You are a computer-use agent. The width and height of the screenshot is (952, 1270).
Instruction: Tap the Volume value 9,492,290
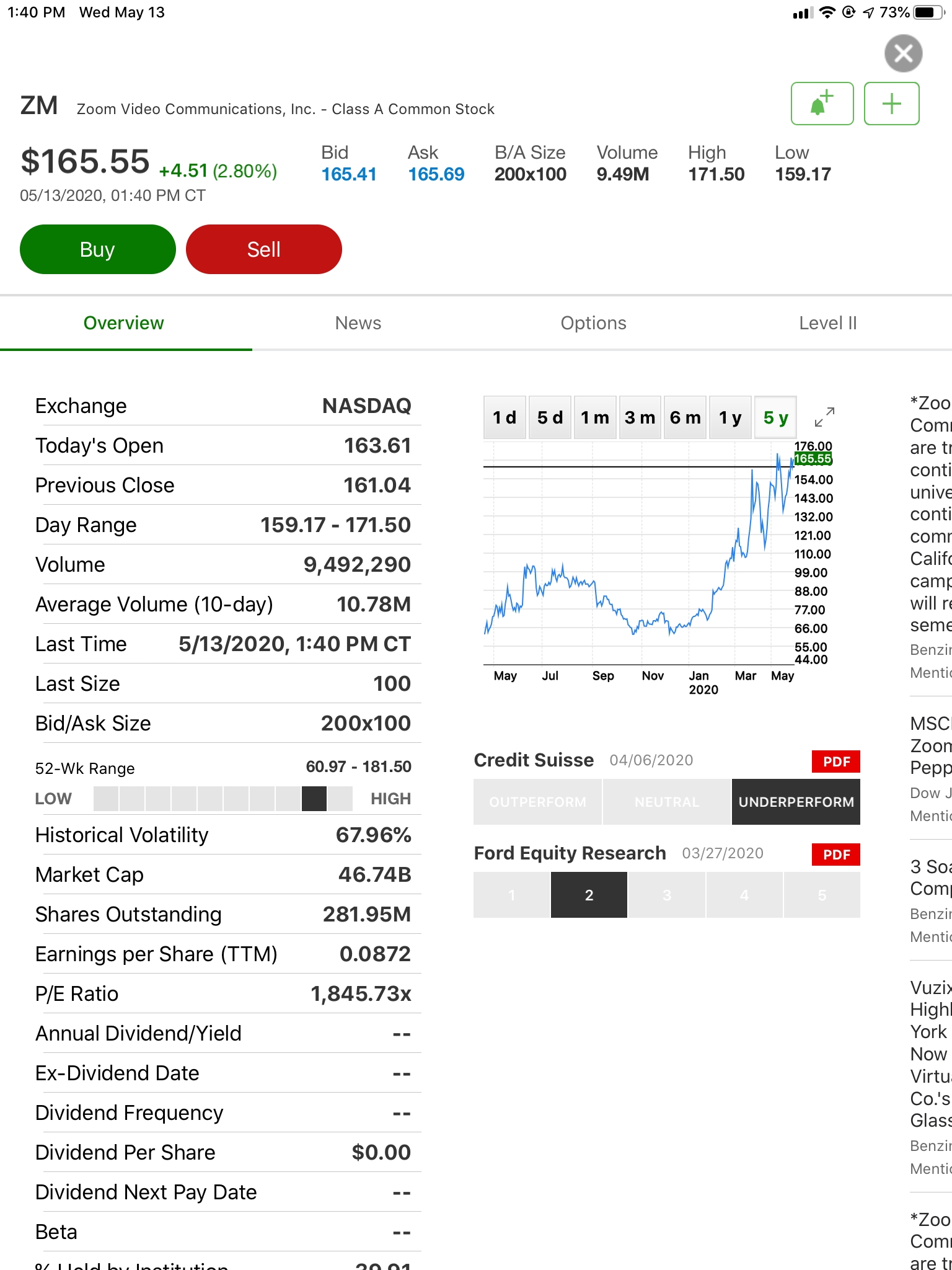point(357,564)
